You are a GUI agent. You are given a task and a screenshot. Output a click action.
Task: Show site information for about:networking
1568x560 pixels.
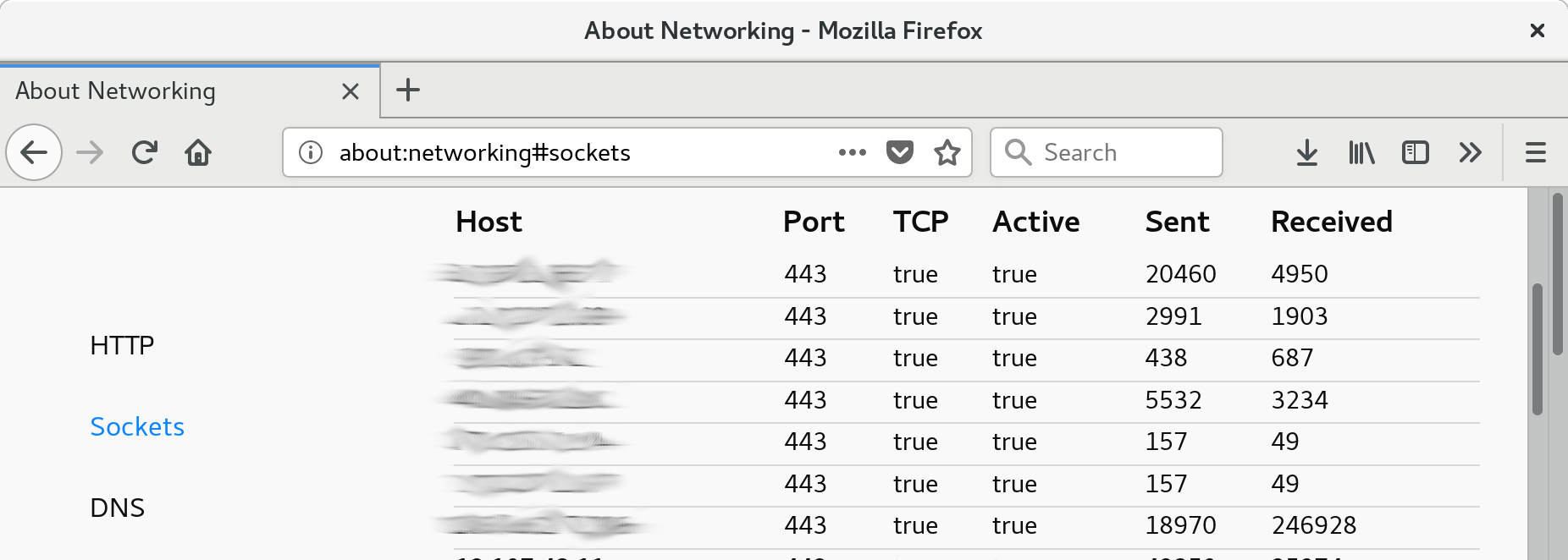coord(311,152)
